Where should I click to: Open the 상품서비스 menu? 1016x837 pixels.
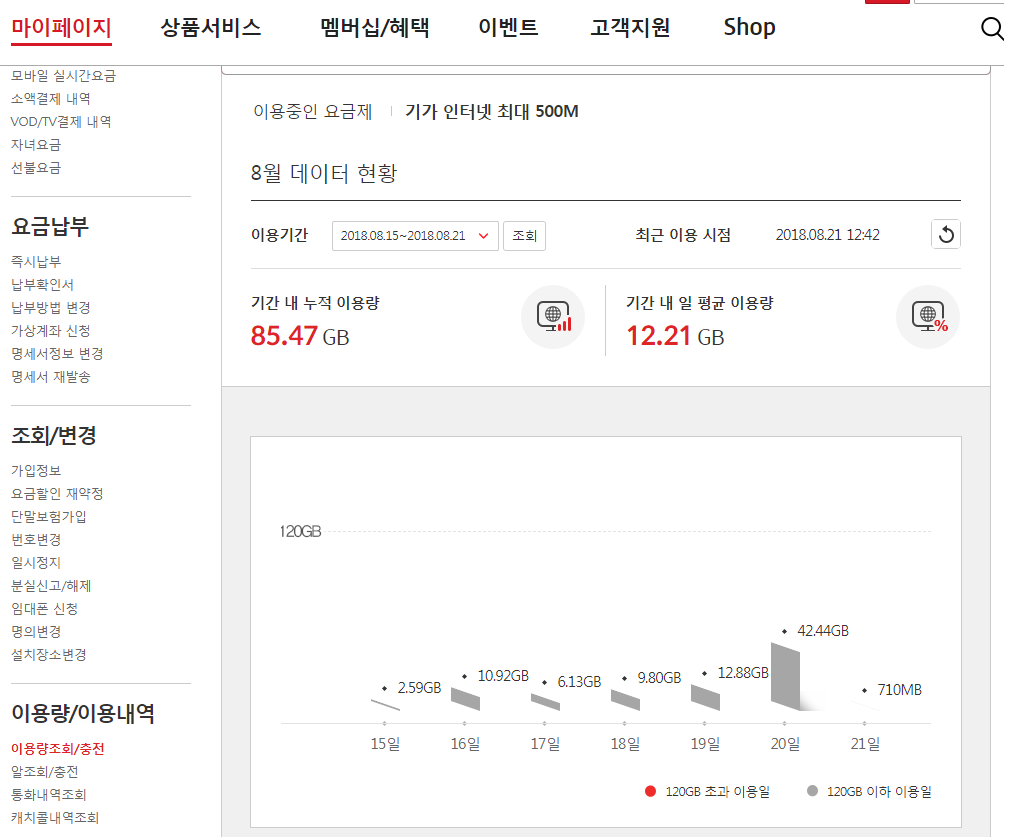[211, 28]
